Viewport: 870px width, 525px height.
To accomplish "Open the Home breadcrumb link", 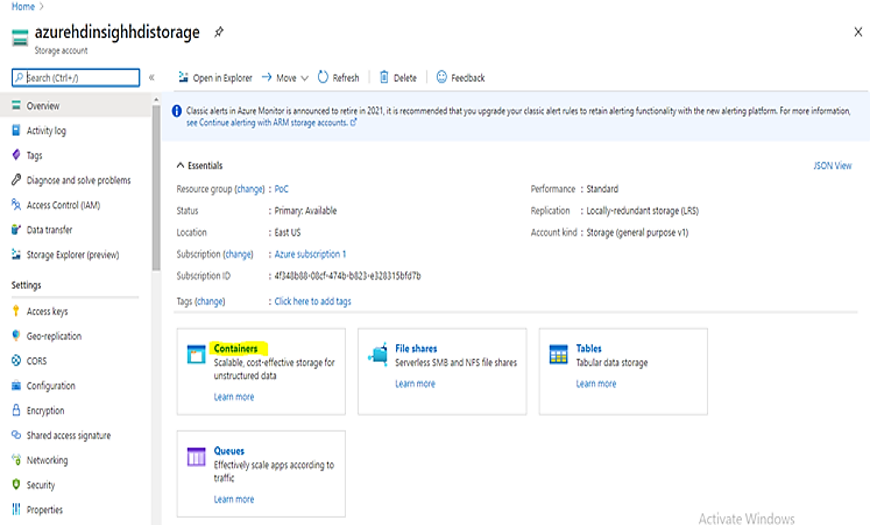I will point(23,7).
